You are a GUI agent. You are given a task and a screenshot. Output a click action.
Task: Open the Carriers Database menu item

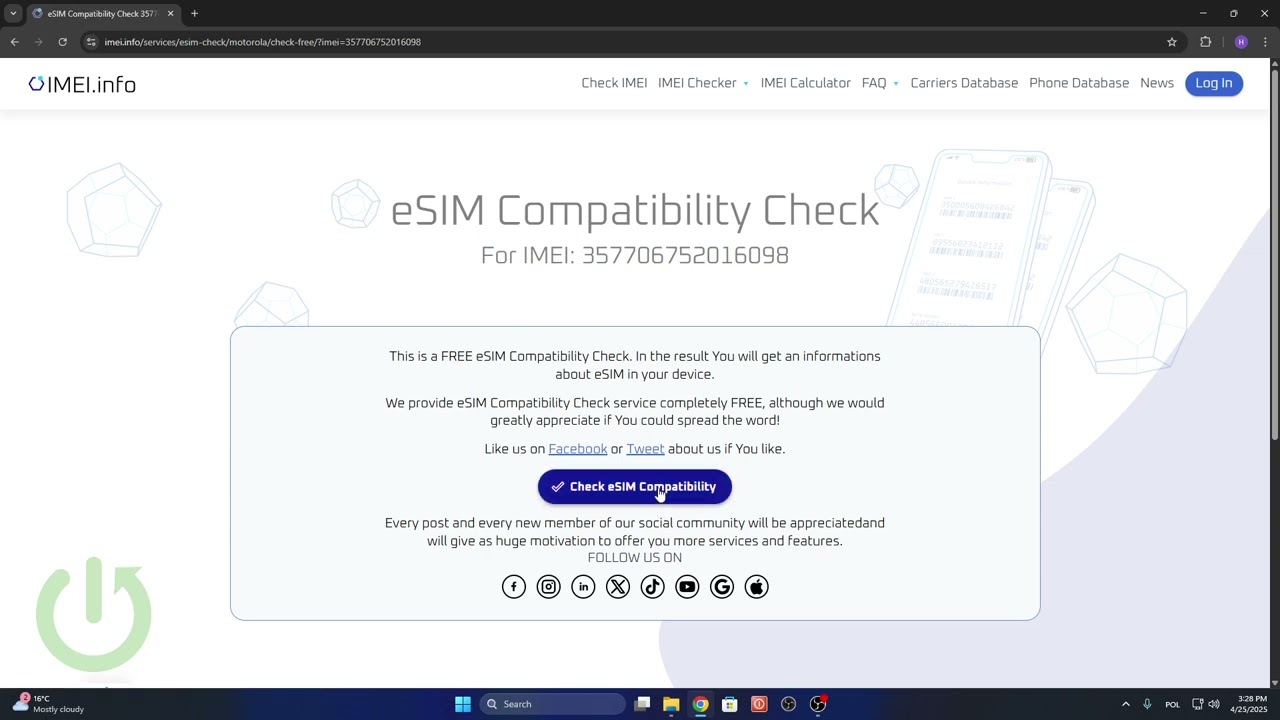point(964,83)
